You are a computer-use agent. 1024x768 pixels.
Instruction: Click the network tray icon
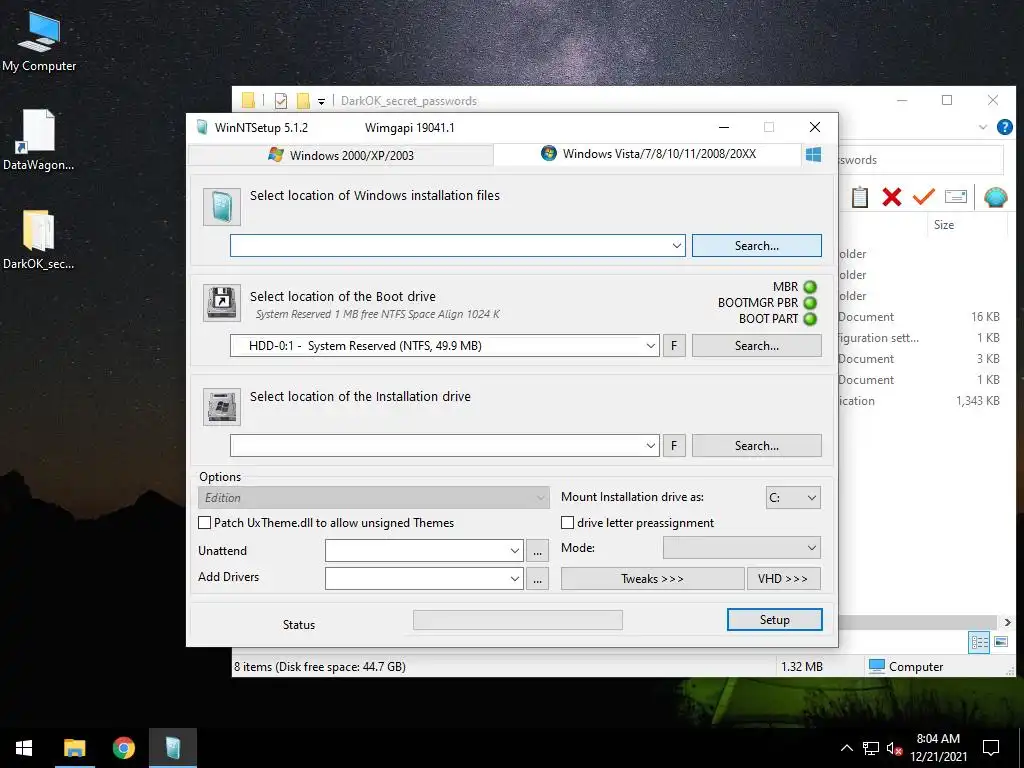point(871,748)
